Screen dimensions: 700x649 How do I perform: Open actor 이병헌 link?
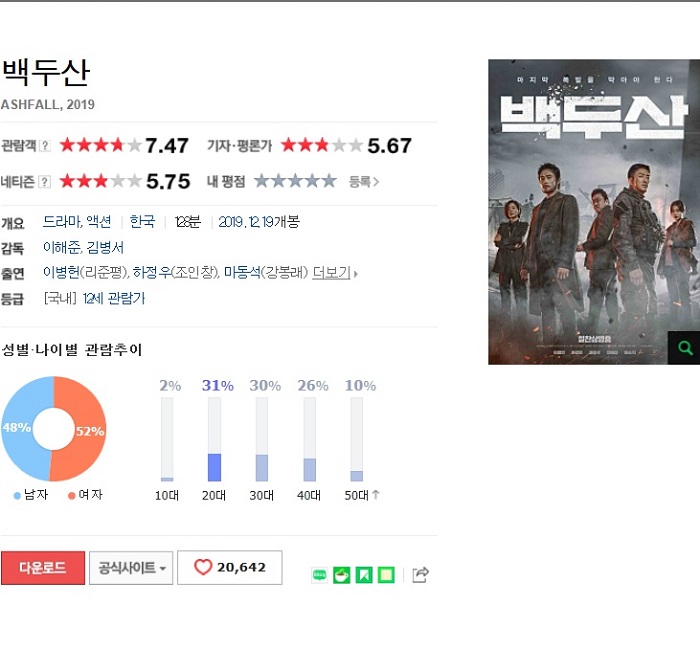[x=61, y=272]
